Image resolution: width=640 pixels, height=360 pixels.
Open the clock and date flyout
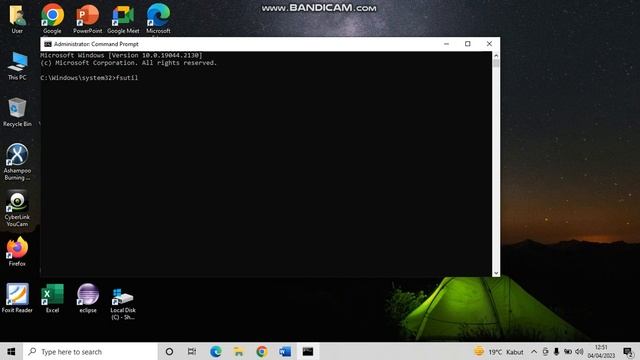(601, 351)
